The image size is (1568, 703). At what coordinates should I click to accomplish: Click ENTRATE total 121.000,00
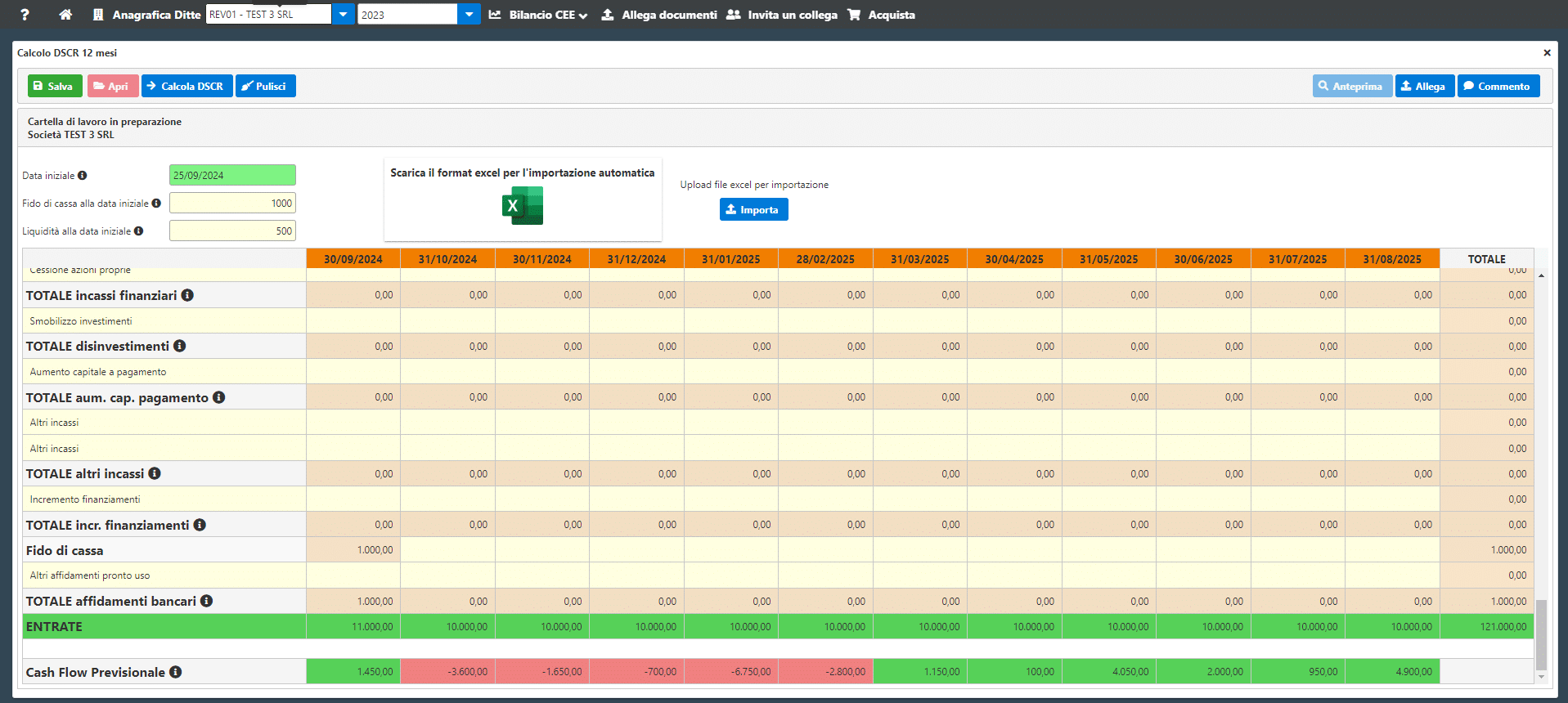click(1487, 626)
